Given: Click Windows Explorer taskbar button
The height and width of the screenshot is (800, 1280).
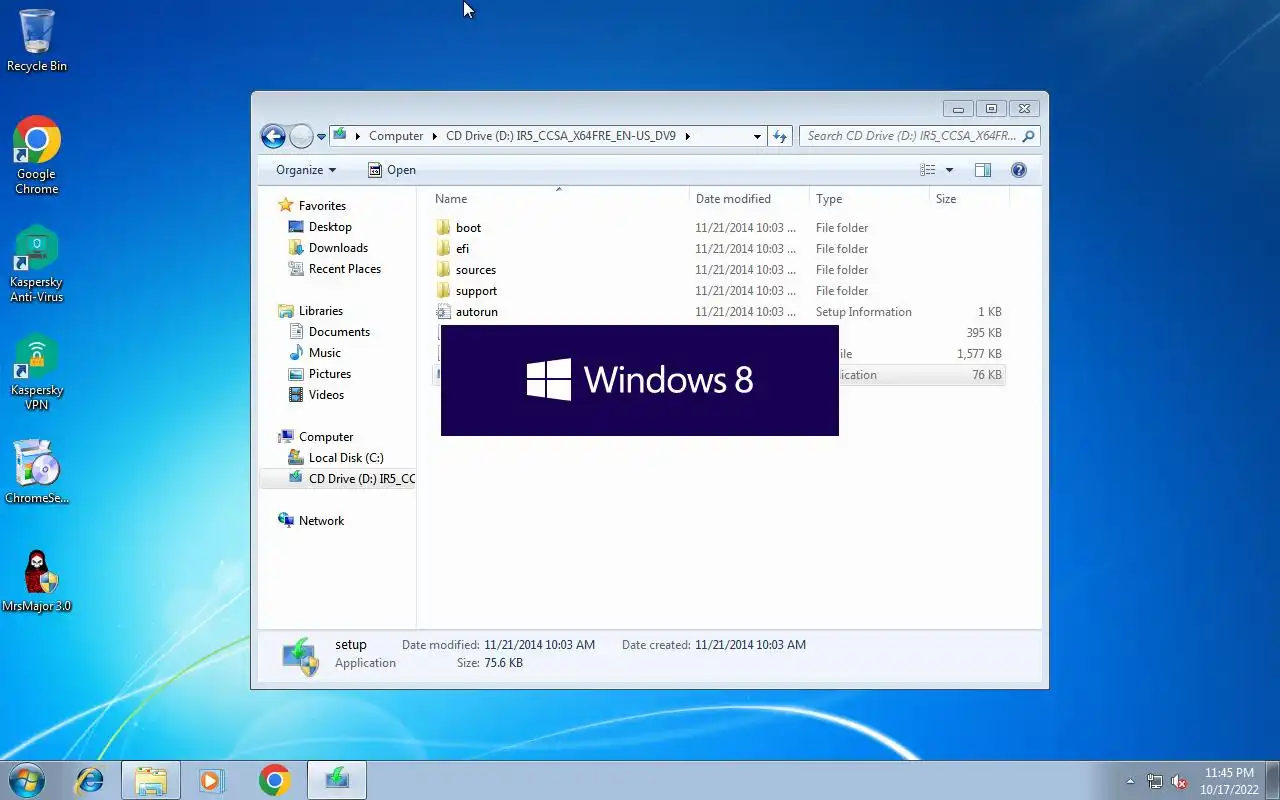Looking at the screenshot, I should pos(151,780).
